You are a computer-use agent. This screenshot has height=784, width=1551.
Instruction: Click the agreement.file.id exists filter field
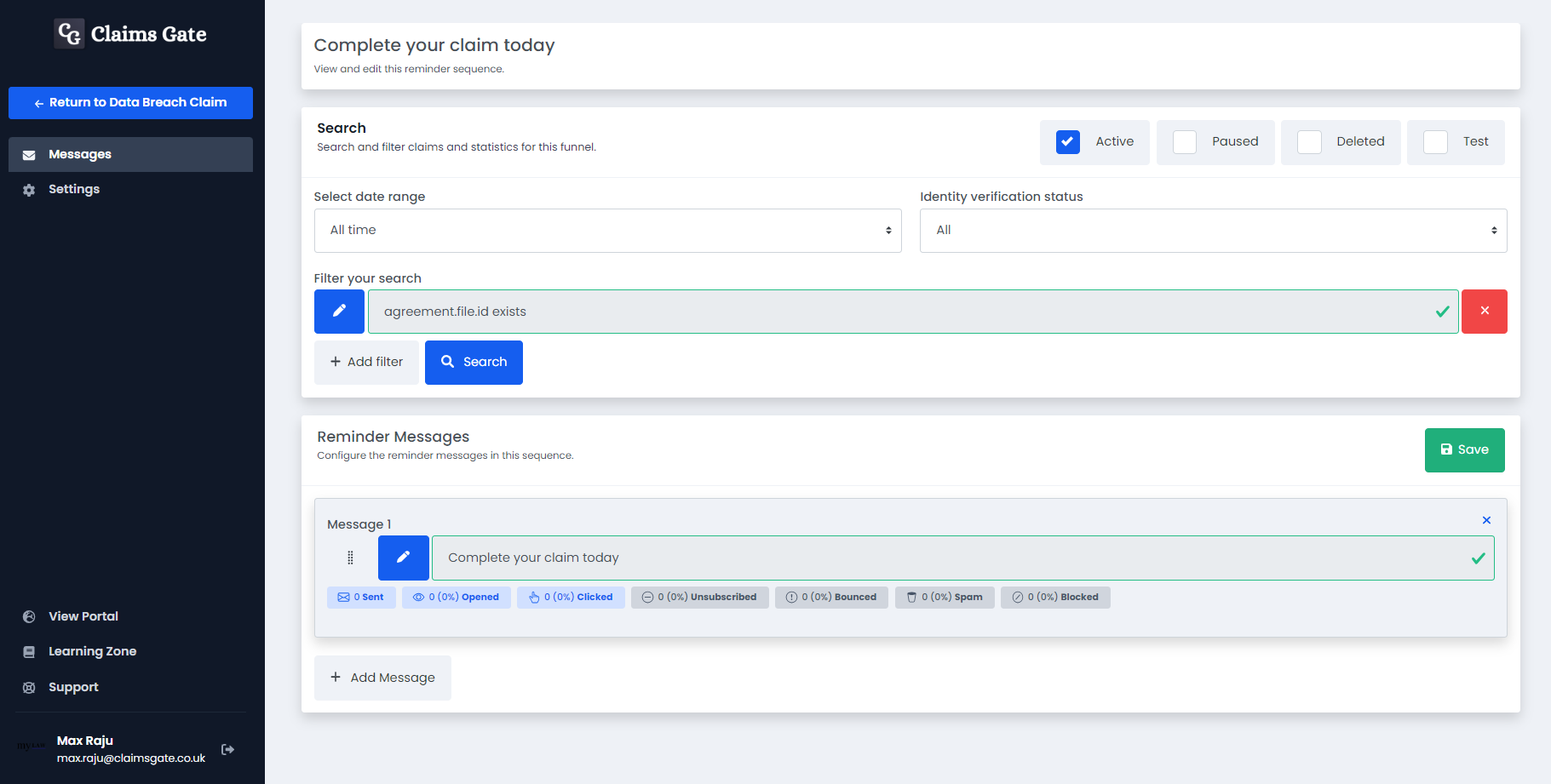click(x=913, y=312)
